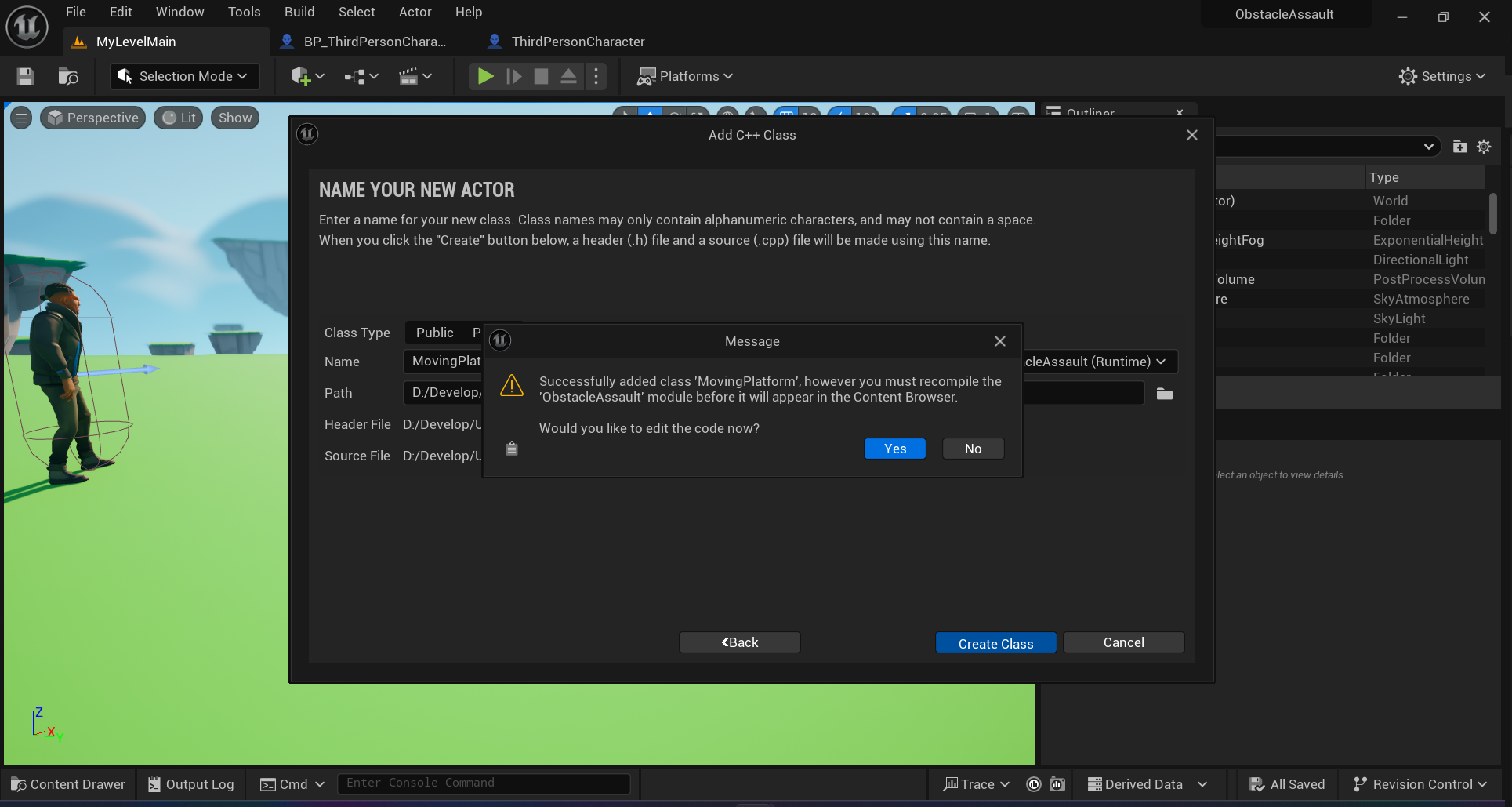Click the All Saved status button

coord(1287,784)
